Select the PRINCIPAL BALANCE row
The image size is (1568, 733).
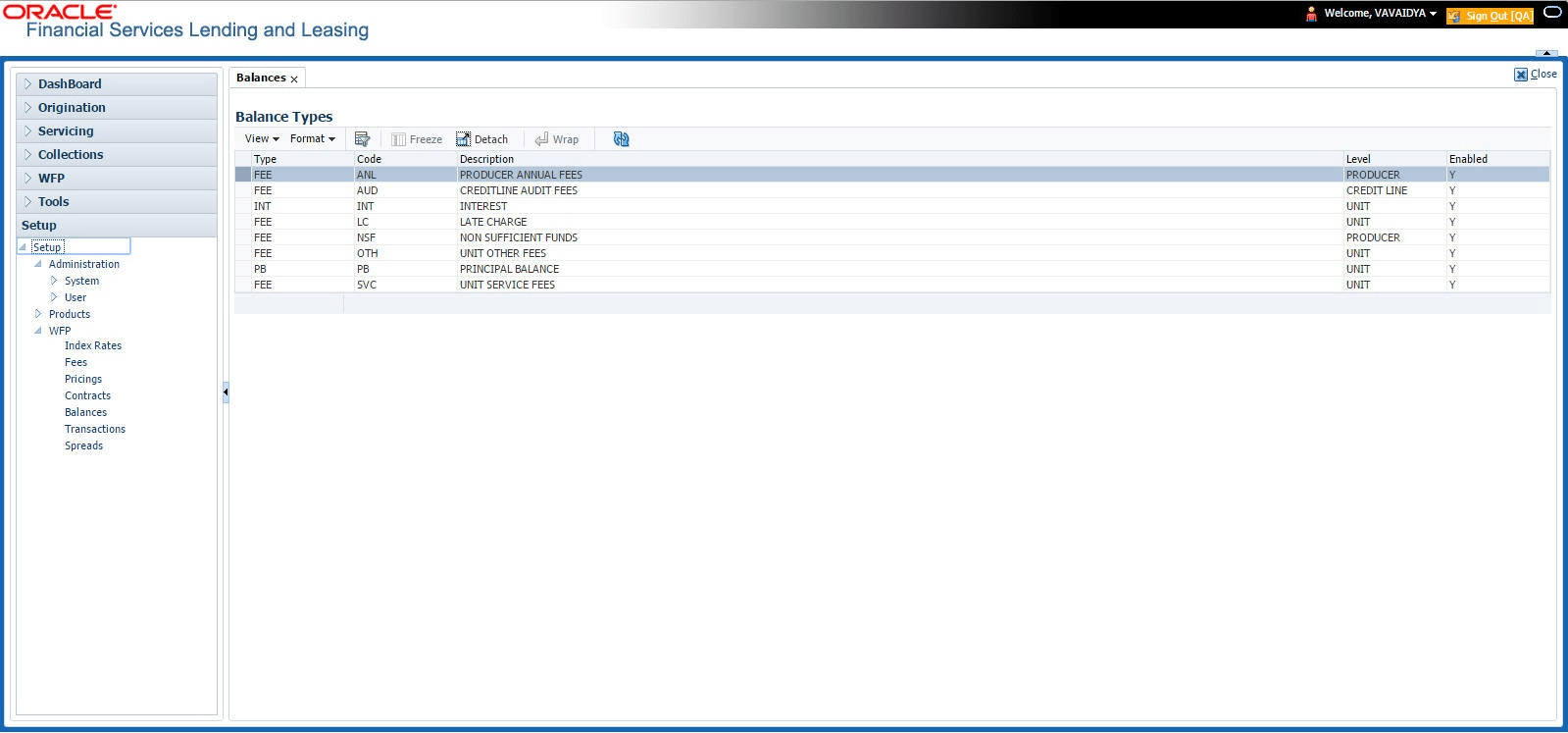(x=892, y=269)
